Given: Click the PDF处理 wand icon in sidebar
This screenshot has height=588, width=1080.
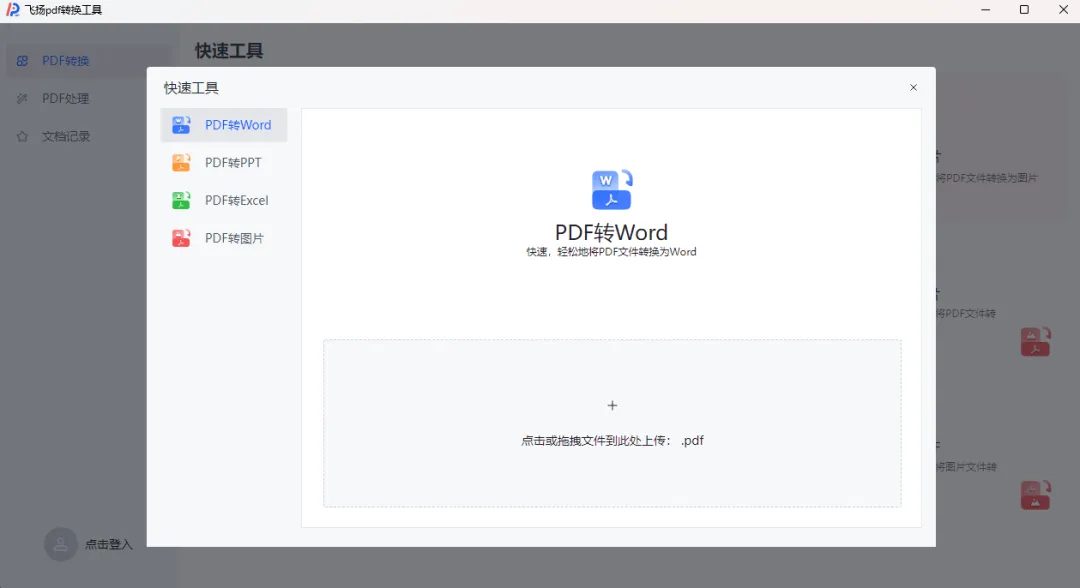Looking at the screenshot, I should (x=22, y=98).
